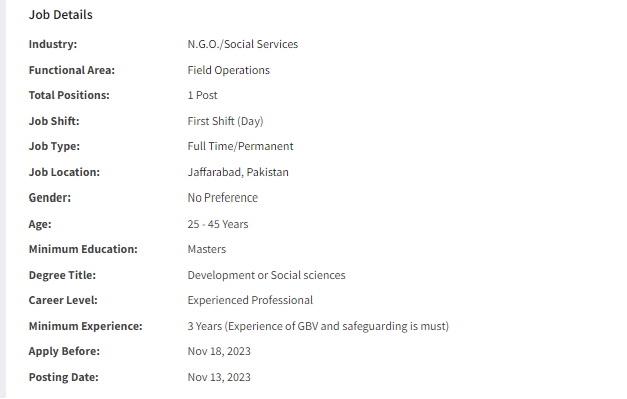Screen dimensions: 627x399
Task: Click the Job Location label
Action: click(x=64, y=172)
